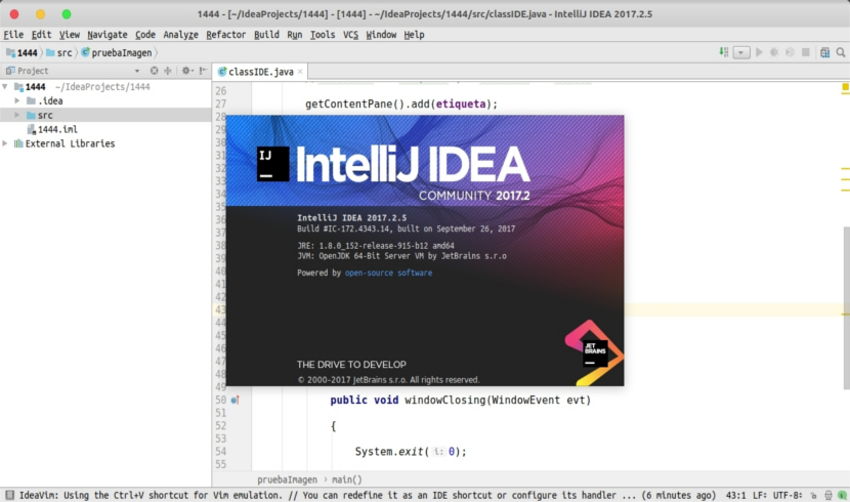This screenshot has height=502, width=850.
Task: Click the open-source software link
Action: [x=388, y=273]
